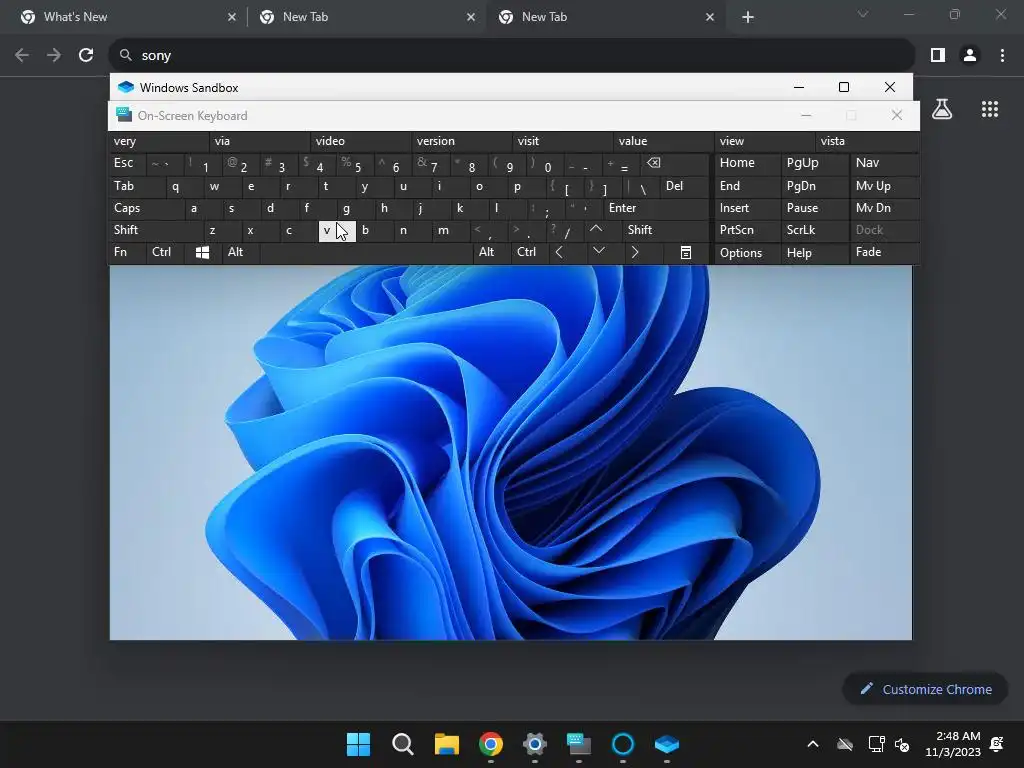The height and width of the screenshot is (768, 1024).
Task: Open Chrome Labs flask icon
Action: (942, 109)
